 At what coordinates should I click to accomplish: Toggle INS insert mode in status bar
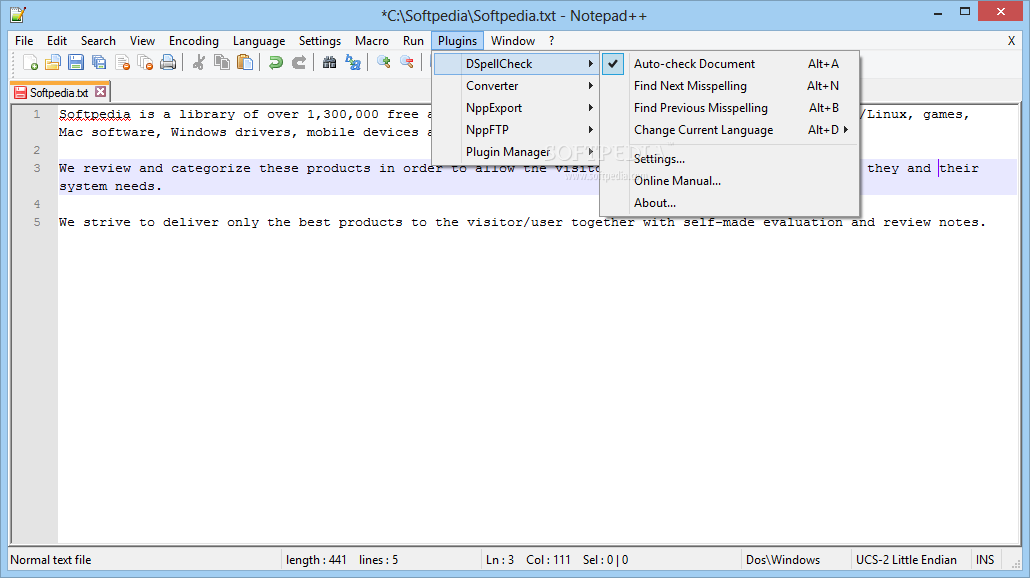click(985, 560)
